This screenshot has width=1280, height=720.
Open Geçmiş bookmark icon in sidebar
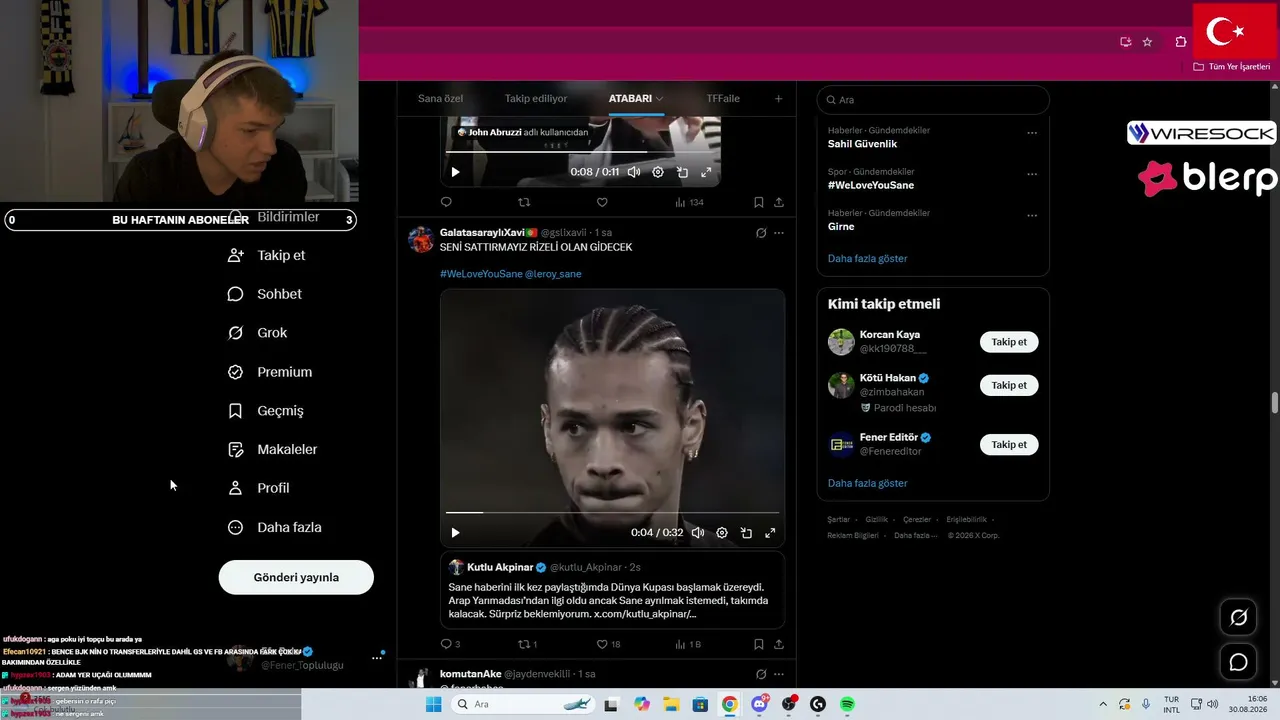click(236, 411)
